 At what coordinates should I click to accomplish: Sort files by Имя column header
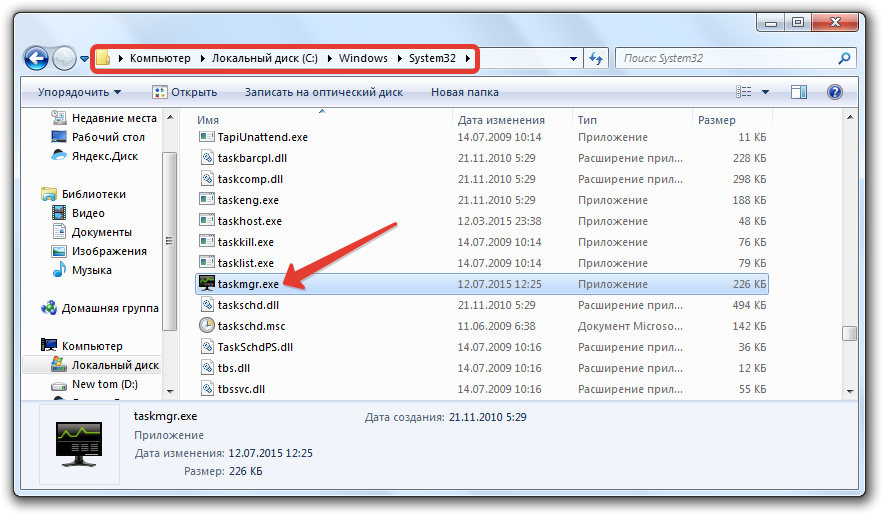208,120
